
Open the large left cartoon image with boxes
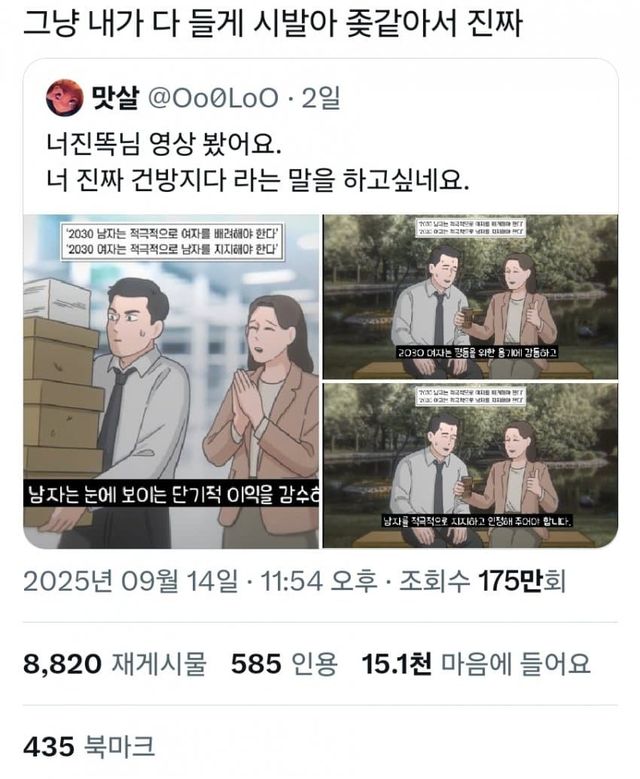171,382
